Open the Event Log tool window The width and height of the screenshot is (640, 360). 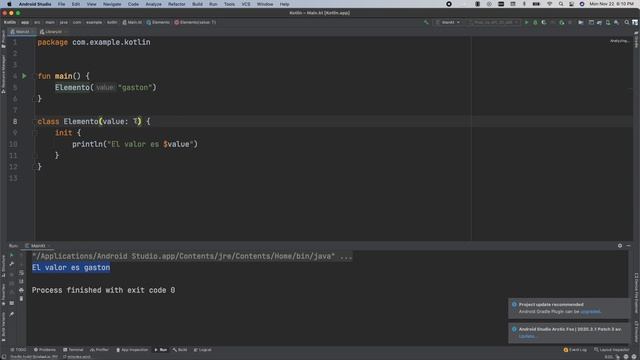[575, 350]
